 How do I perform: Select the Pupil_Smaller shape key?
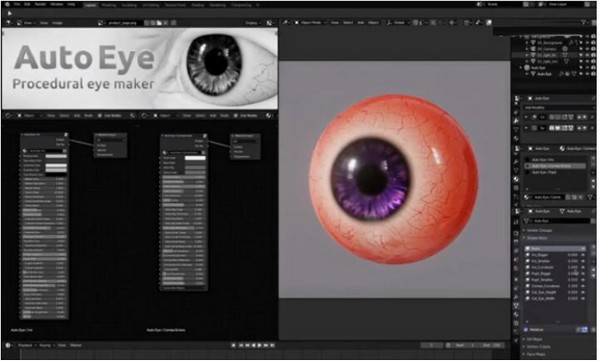click(x=555, y=279)
